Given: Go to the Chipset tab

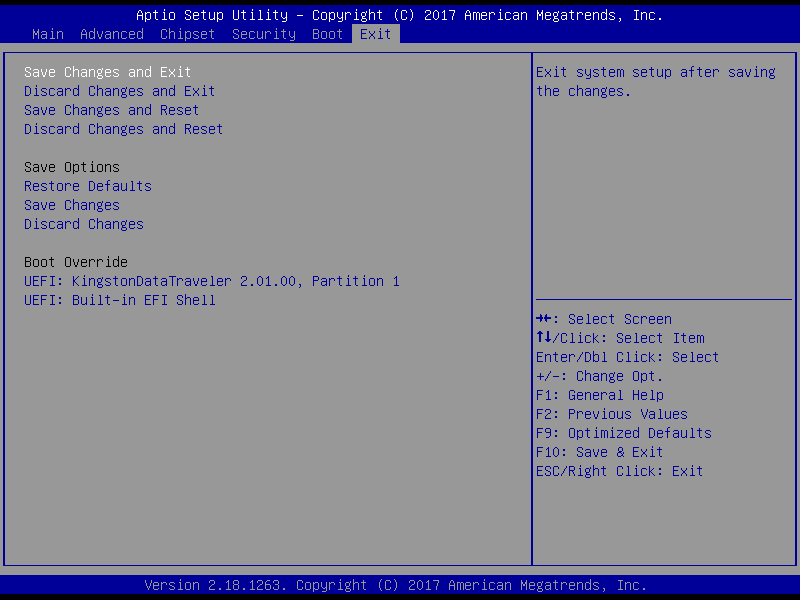Looking at the screenshot, I should (x=187, y=34).
